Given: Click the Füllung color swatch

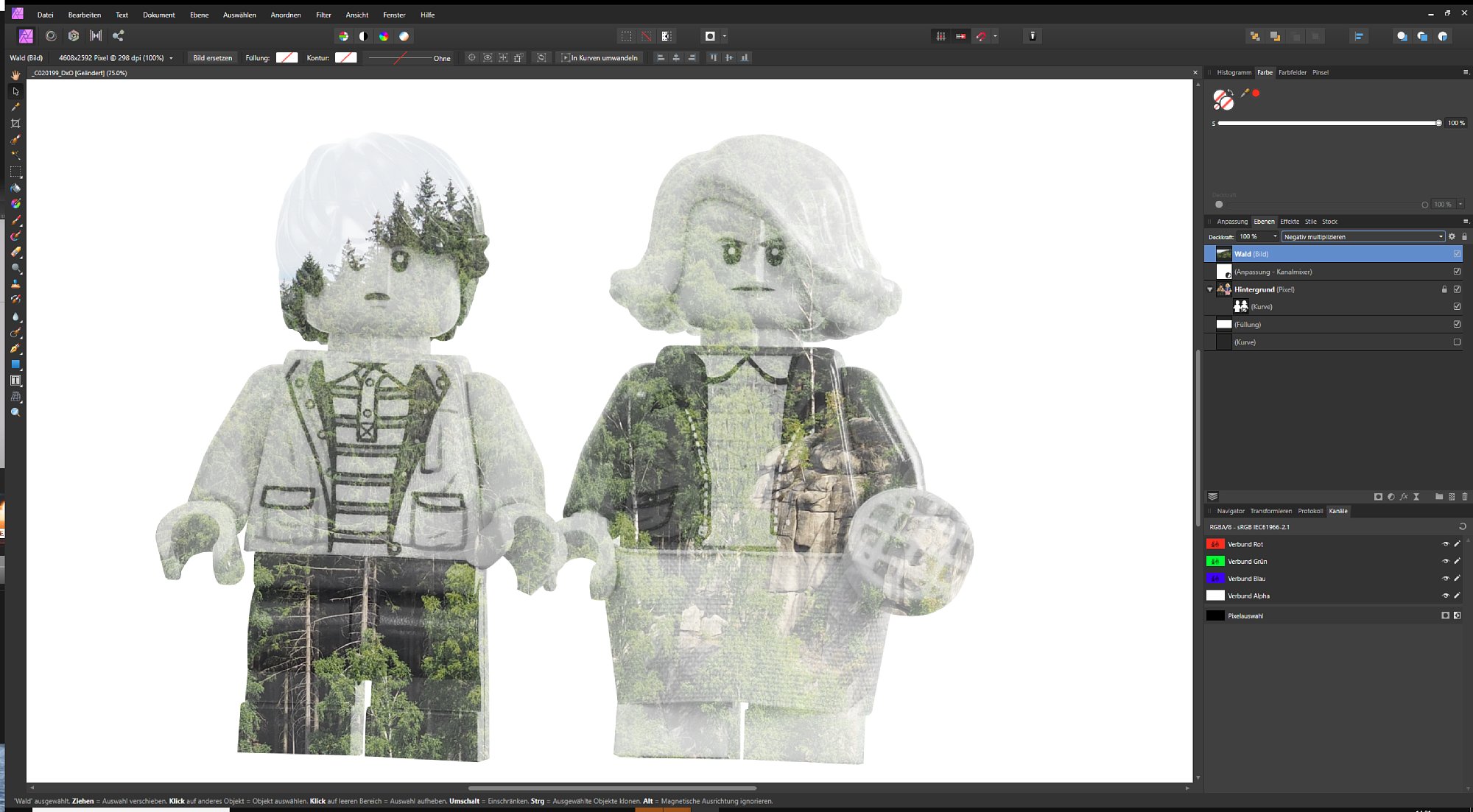Looking at the screenshot, I should [286, 58].
